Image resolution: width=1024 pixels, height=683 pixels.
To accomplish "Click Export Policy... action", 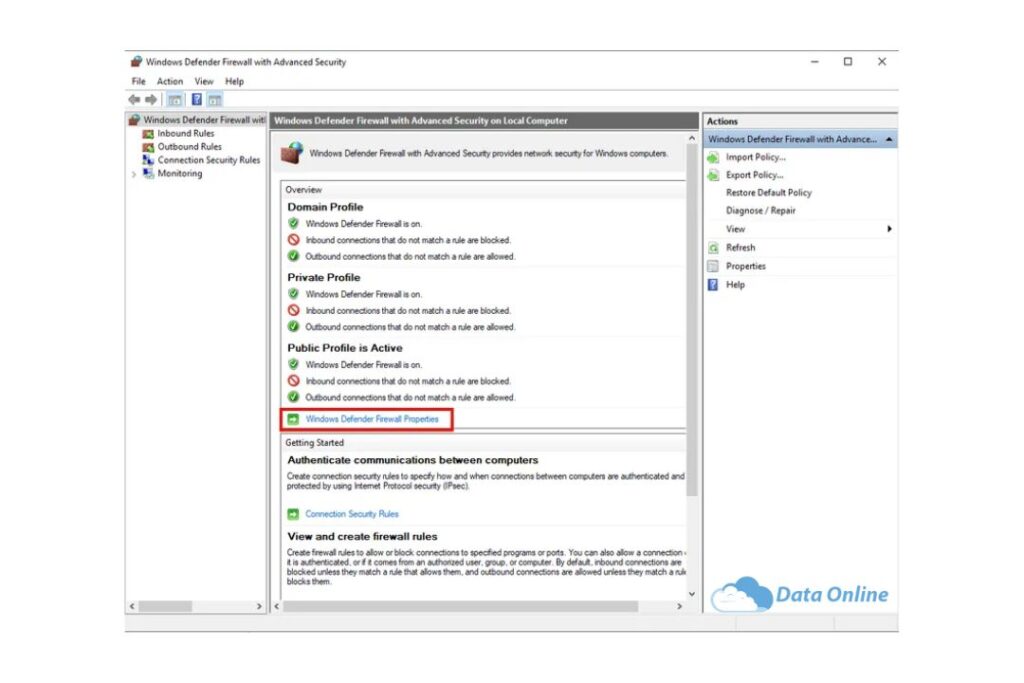I will 754,175.
